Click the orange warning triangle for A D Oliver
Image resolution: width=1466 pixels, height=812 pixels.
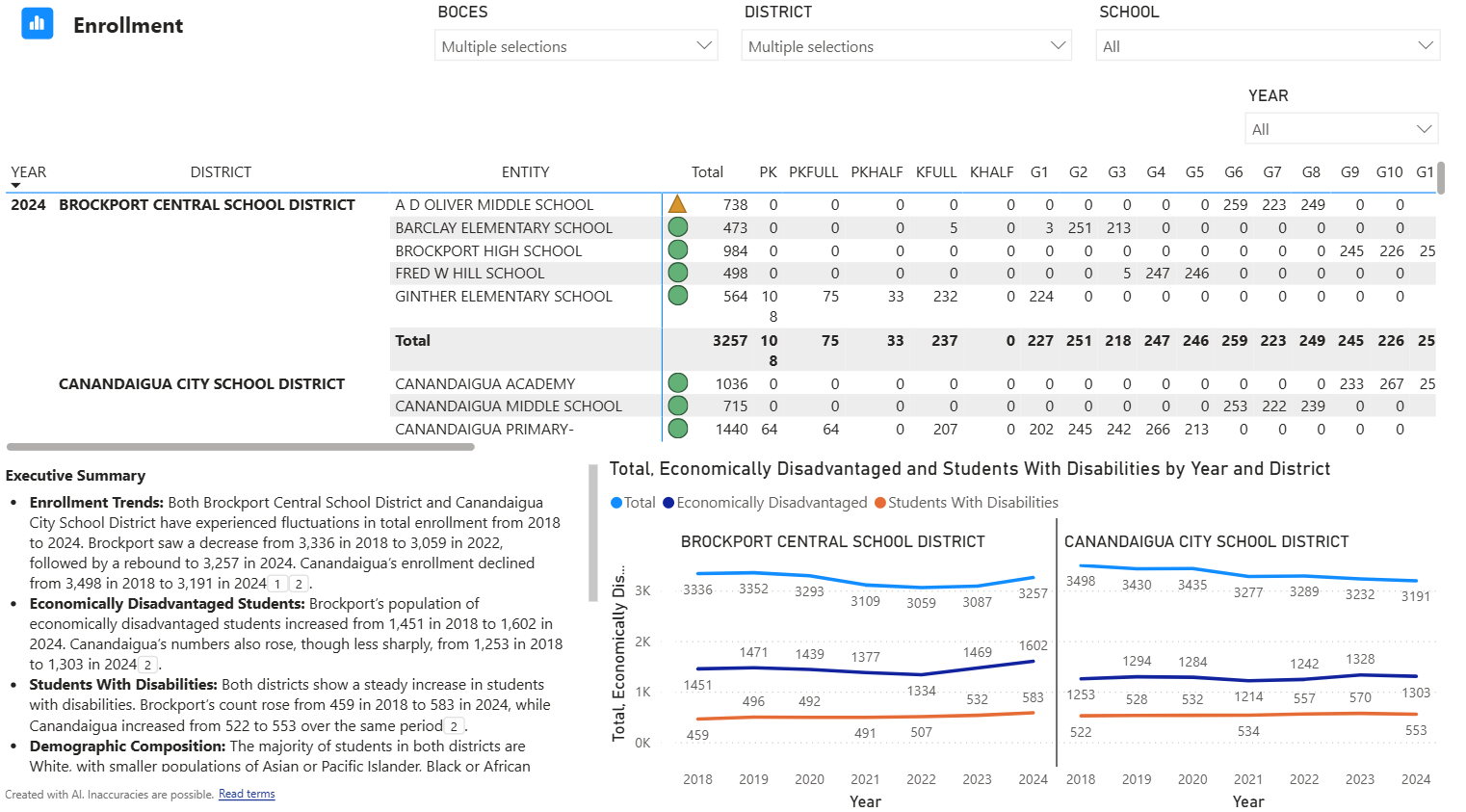point(677,204)
